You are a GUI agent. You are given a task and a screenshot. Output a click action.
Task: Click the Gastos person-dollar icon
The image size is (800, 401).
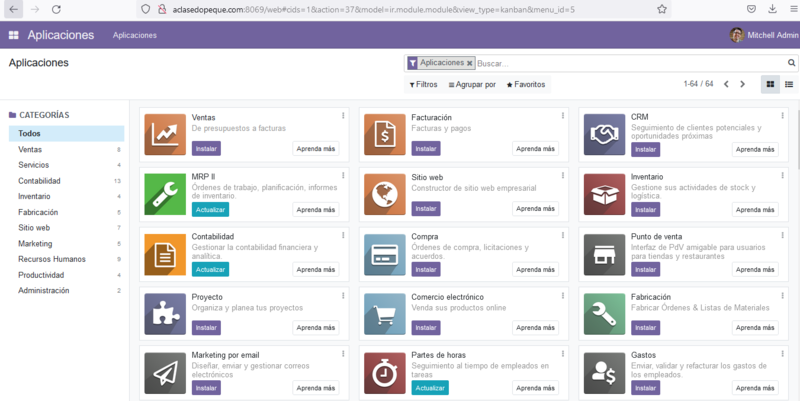(x=604, y=373)
